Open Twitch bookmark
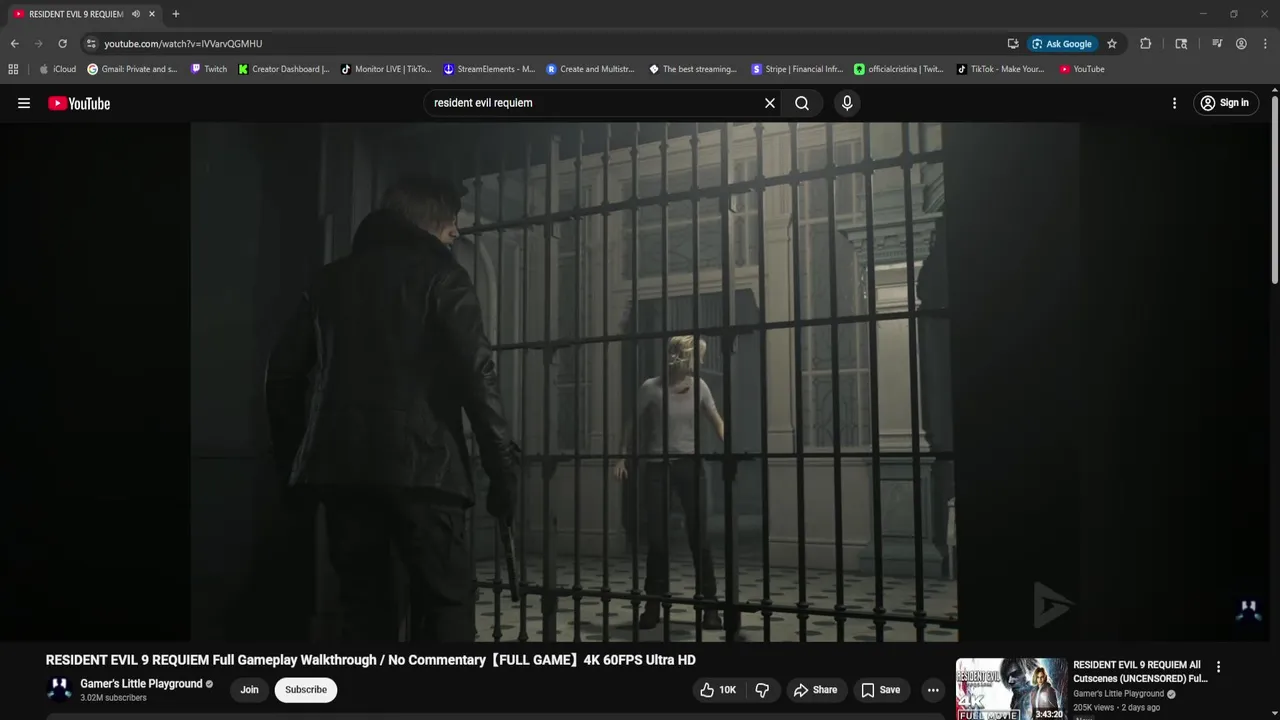 [x=208, y=69]
